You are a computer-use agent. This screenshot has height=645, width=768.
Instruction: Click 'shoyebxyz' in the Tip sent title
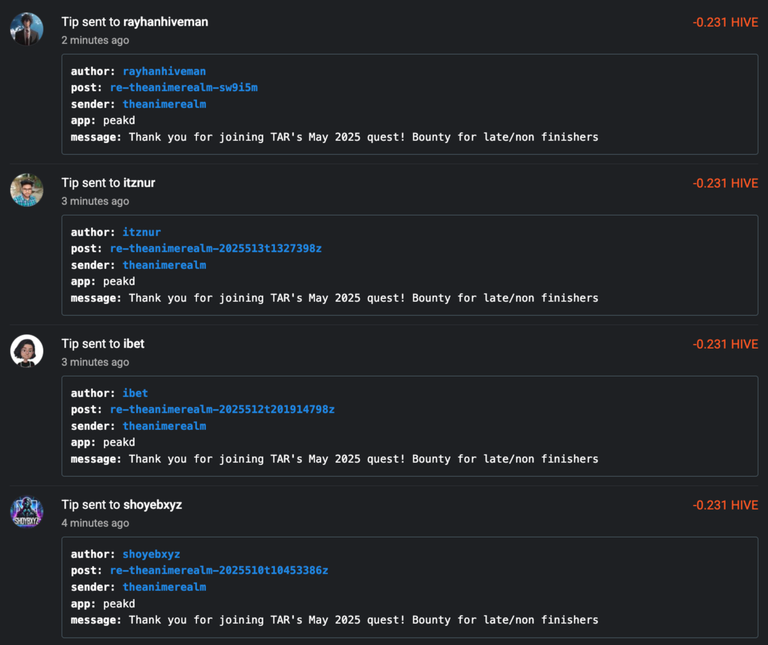click(152, 505)
